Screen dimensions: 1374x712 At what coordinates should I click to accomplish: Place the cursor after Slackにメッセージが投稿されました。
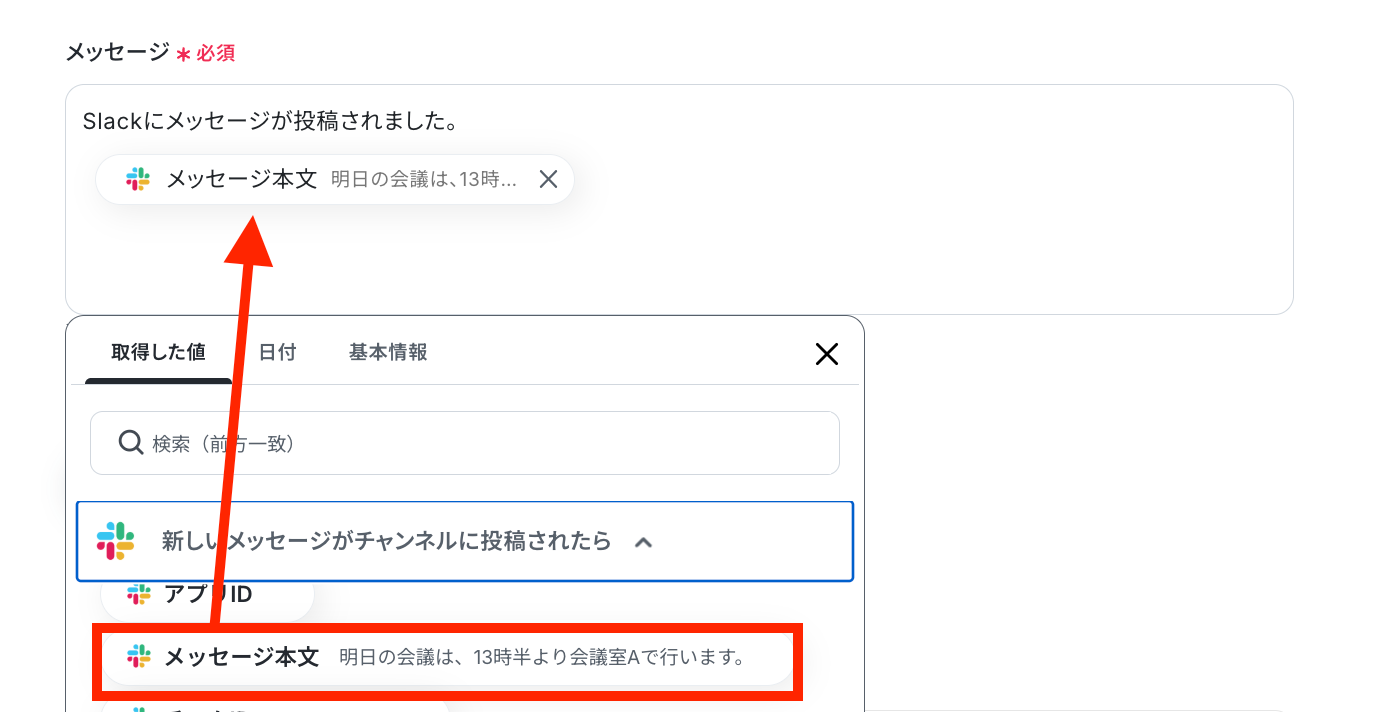(x=459, y=122)
